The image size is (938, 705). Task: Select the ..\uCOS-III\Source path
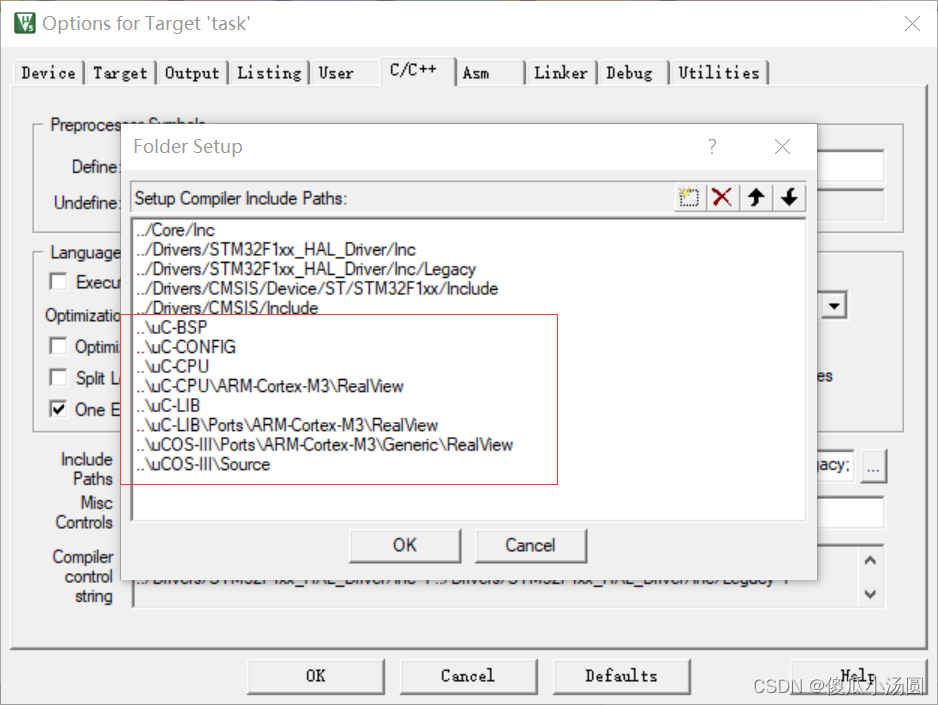[x=203, y=465]
